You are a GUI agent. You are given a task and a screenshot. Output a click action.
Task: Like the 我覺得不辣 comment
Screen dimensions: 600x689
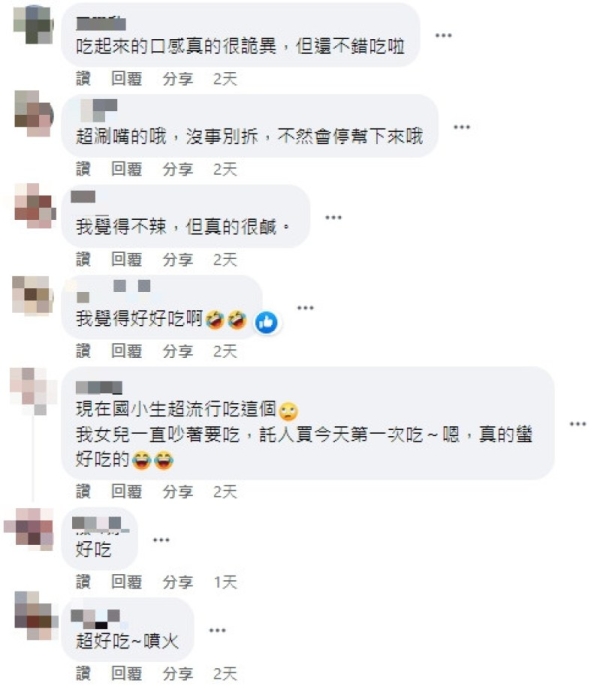click(83, 259)
